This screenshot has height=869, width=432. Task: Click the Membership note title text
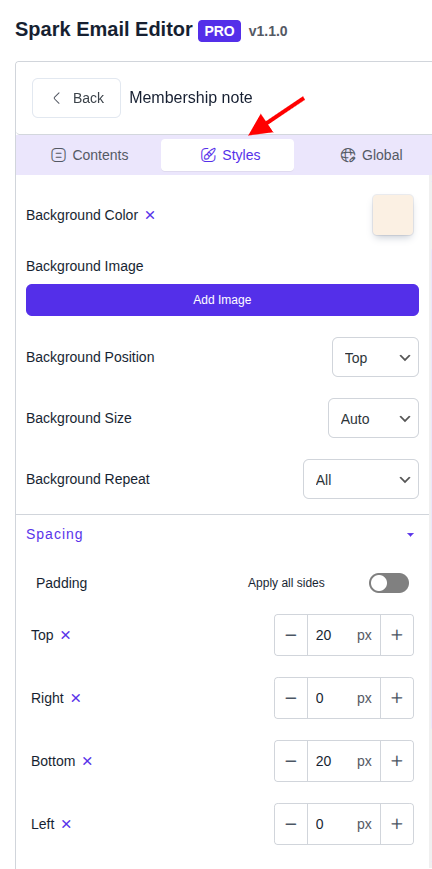(191, 98)
